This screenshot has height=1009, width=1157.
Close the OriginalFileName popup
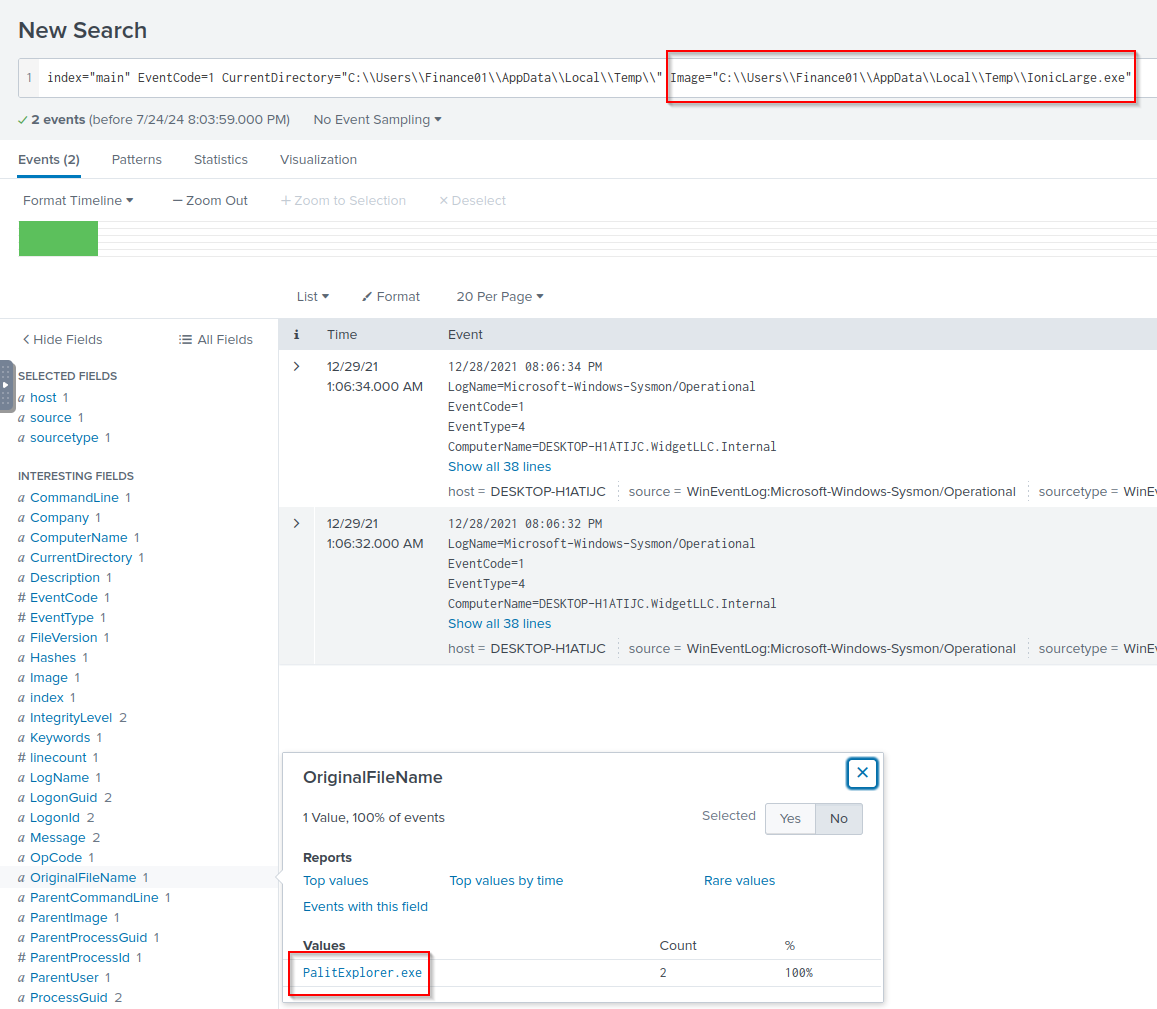[x=862, y=773]
